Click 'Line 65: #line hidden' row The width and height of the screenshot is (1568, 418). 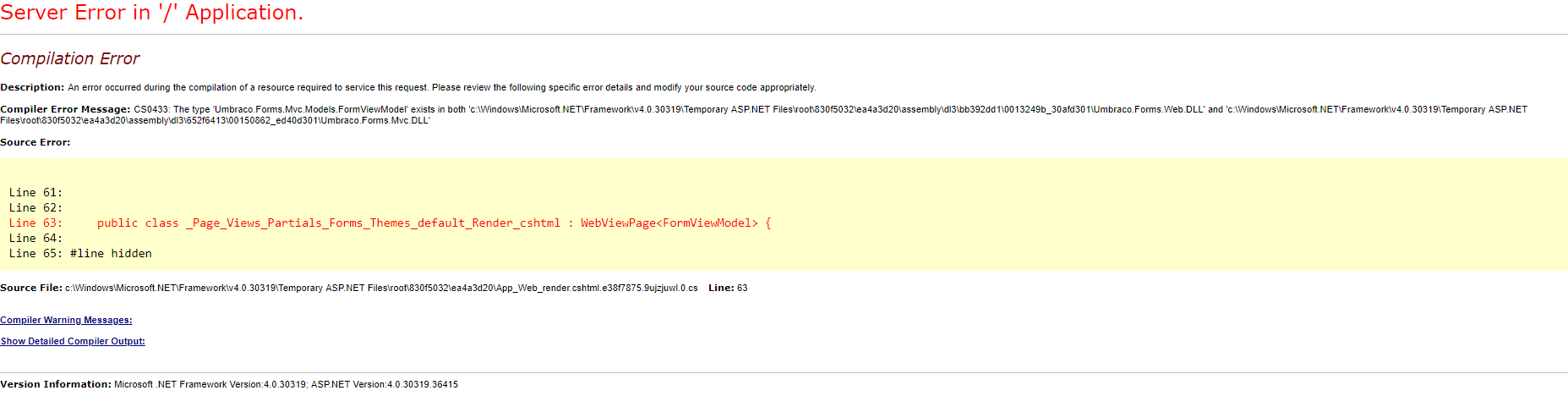tap(80, 253)
